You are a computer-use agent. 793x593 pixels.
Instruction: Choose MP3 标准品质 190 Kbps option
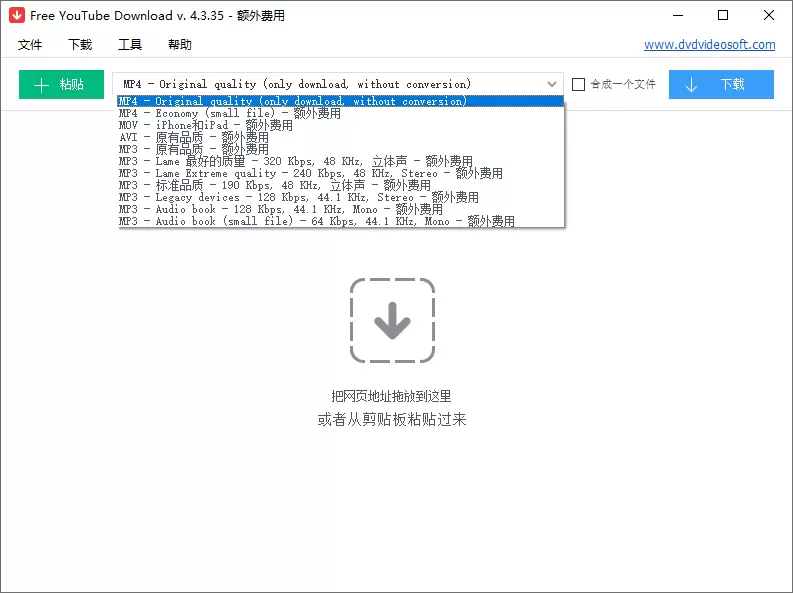pyautogui.click(x=341, y=185)
